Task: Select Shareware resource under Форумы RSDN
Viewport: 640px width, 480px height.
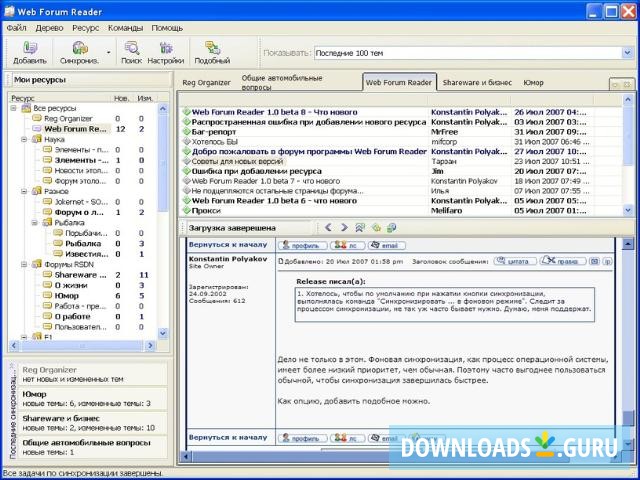Action: pyautogui.click(x=80, y=275)
